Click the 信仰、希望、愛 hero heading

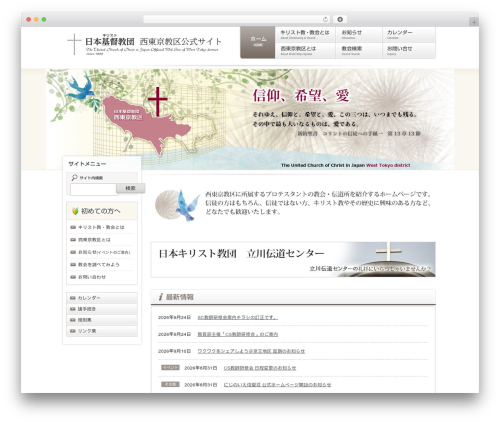tap(301, 96)
